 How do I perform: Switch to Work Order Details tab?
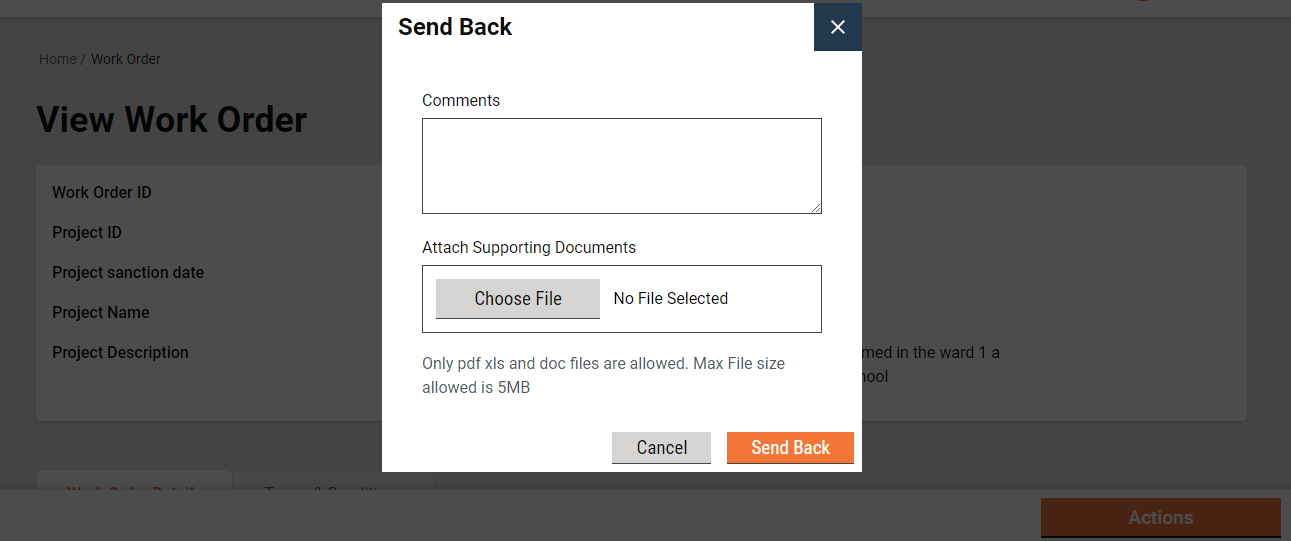click(x=134, y=485)
